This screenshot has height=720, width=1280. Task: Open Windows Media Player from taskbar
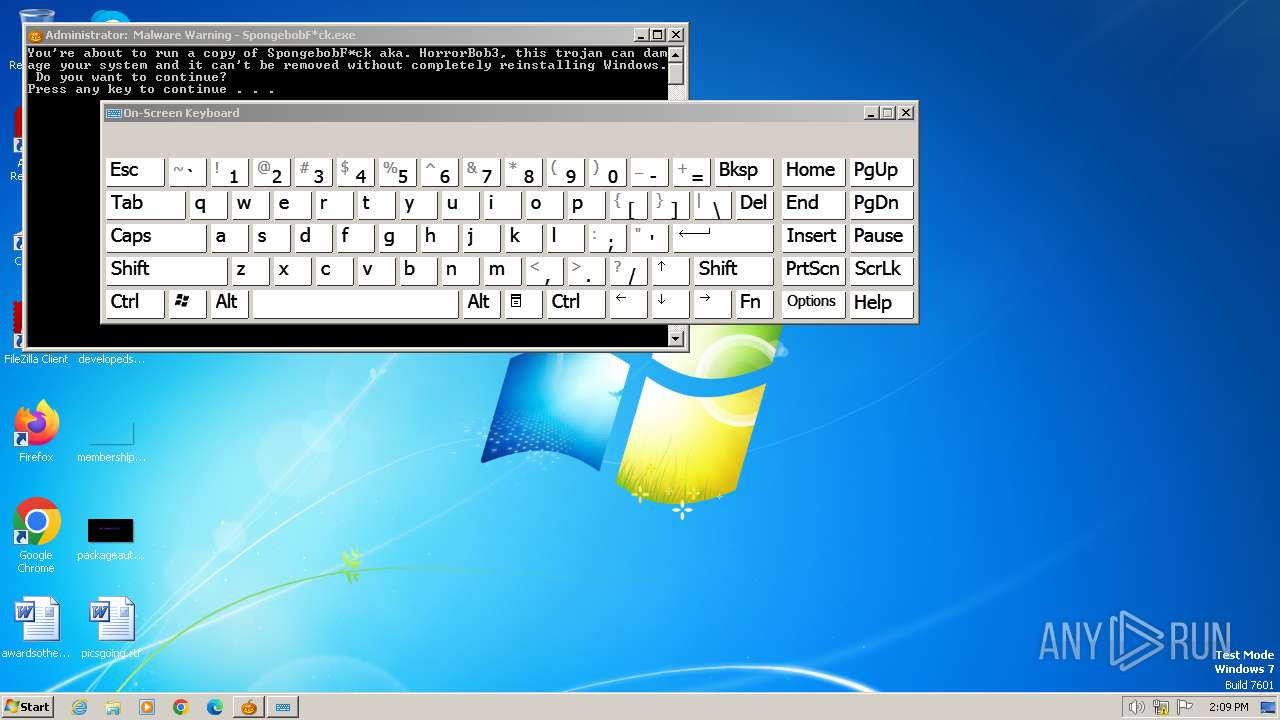pos(147,707)
